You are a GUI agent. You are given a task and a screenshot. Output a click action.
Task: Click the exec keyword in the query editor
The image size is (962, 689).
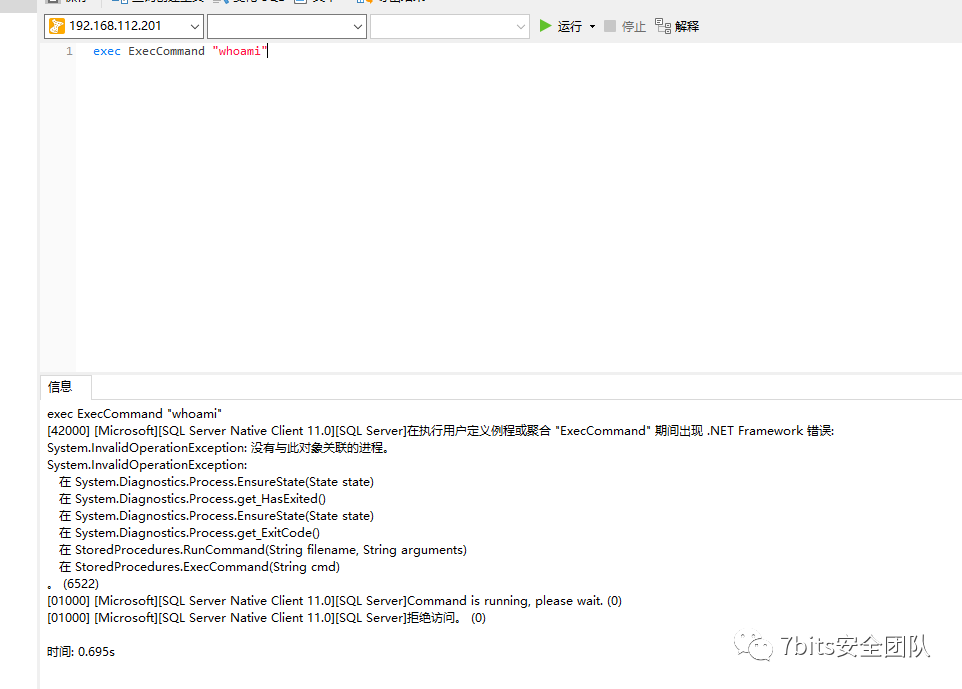107,51
